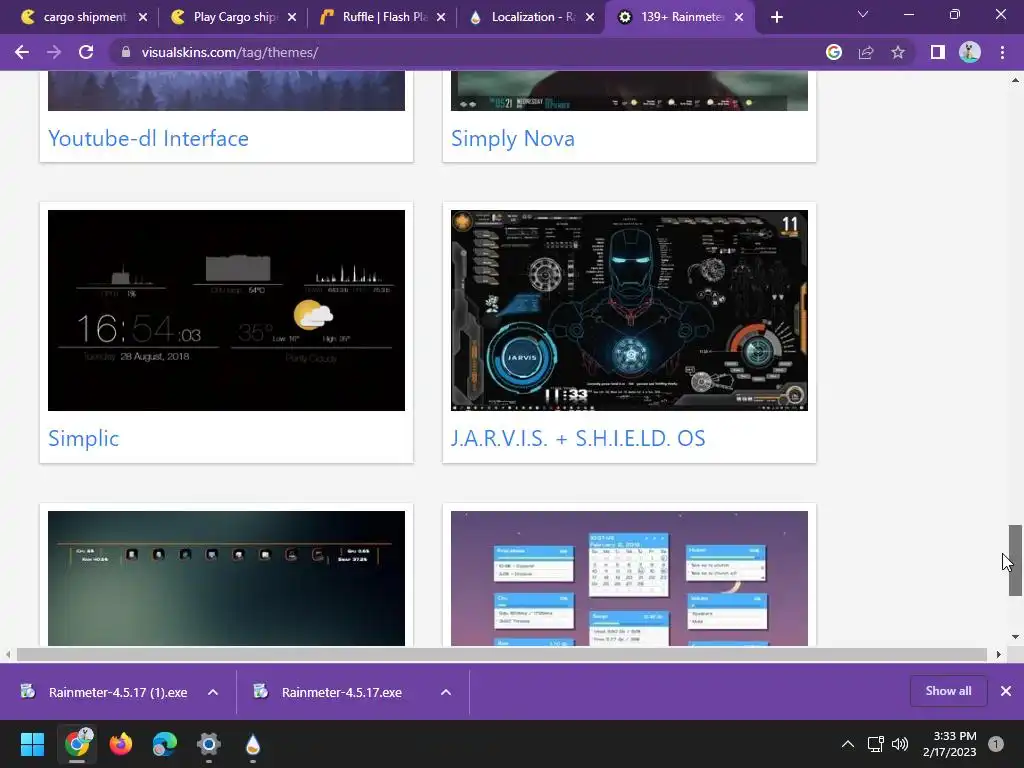Bookmark this page with the star
The width and height of the screenshot is (1024, 768).
[898, 52]
